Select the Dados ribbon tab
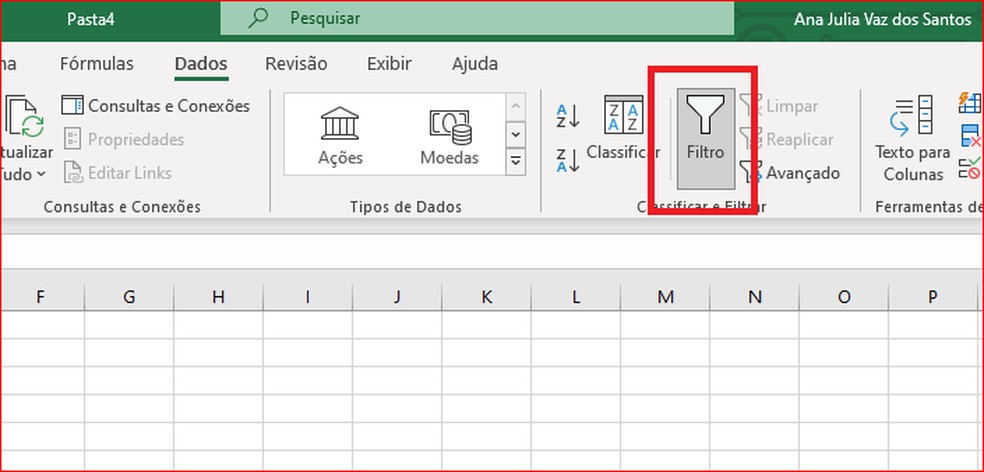984x472 pixels. coord(201,64)
